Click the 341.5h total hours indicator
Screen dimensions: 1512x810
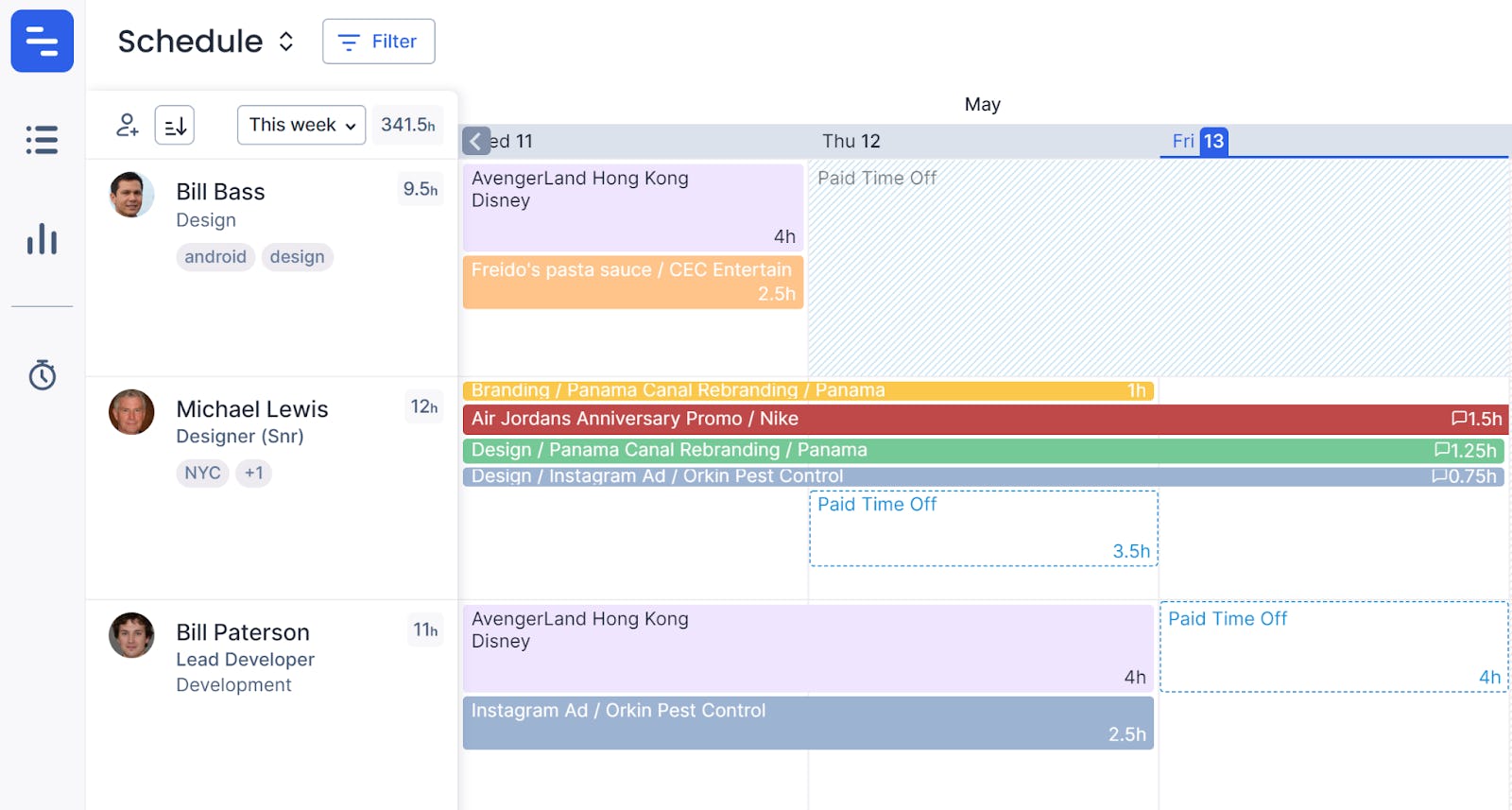(407, 124)
